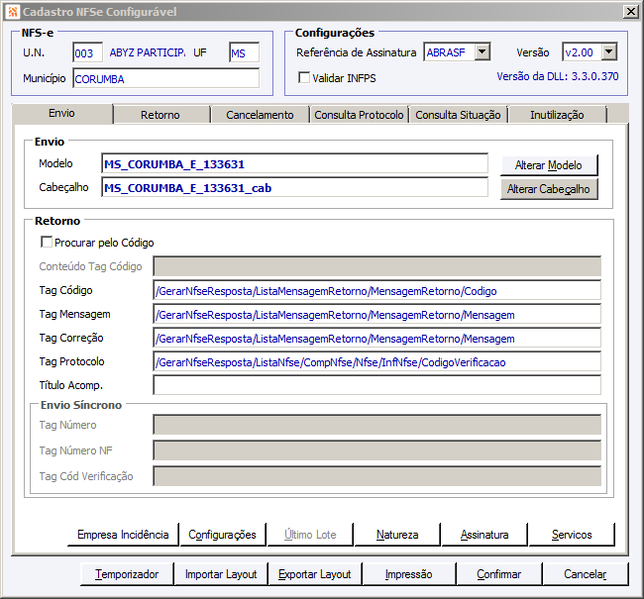
Task: Select the Envio tab
Action: [x=62, y=113]
